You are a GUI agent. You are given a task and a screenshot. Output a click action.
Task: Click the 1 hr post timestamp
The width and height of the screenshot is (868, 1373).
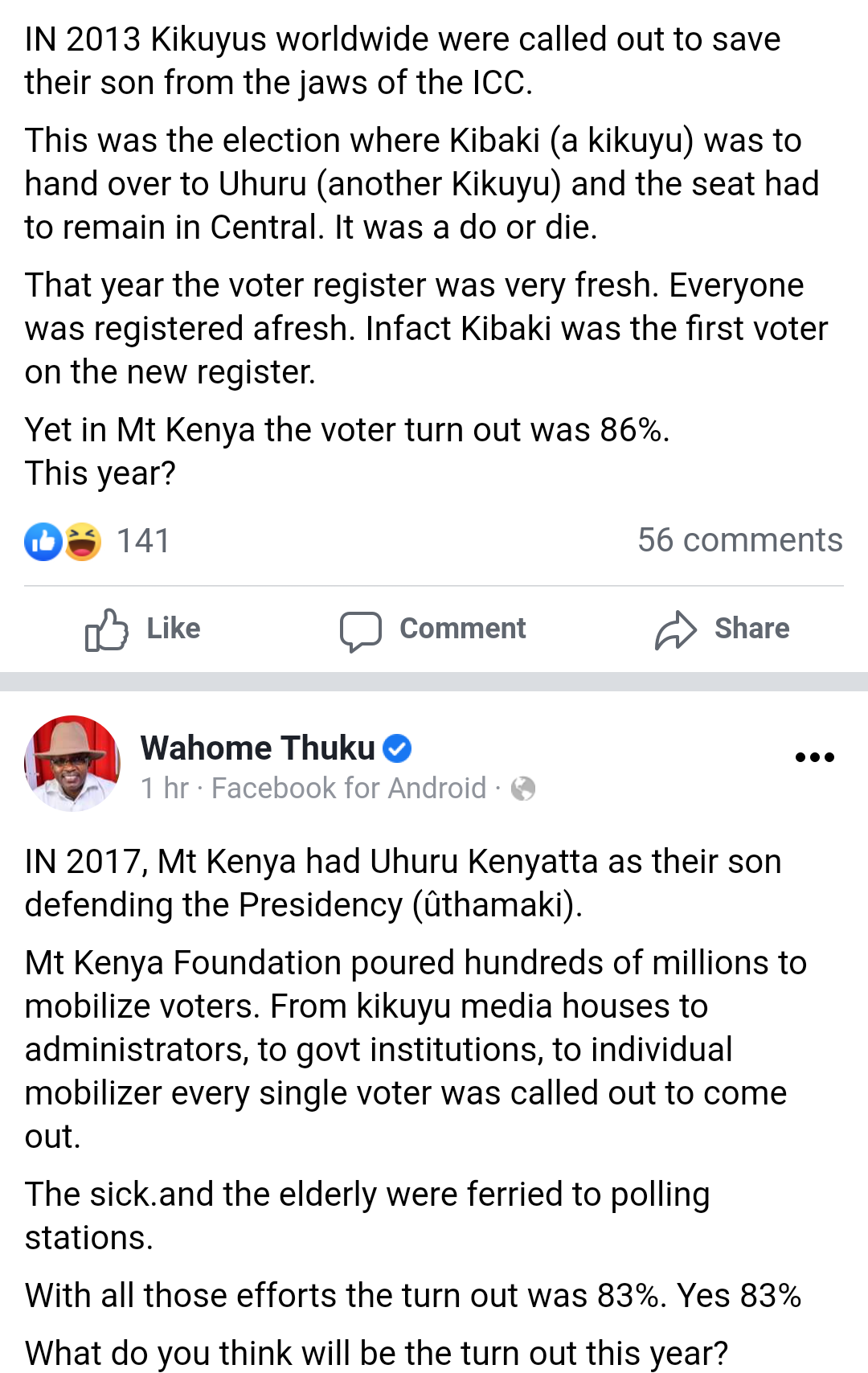click(165, 789)
